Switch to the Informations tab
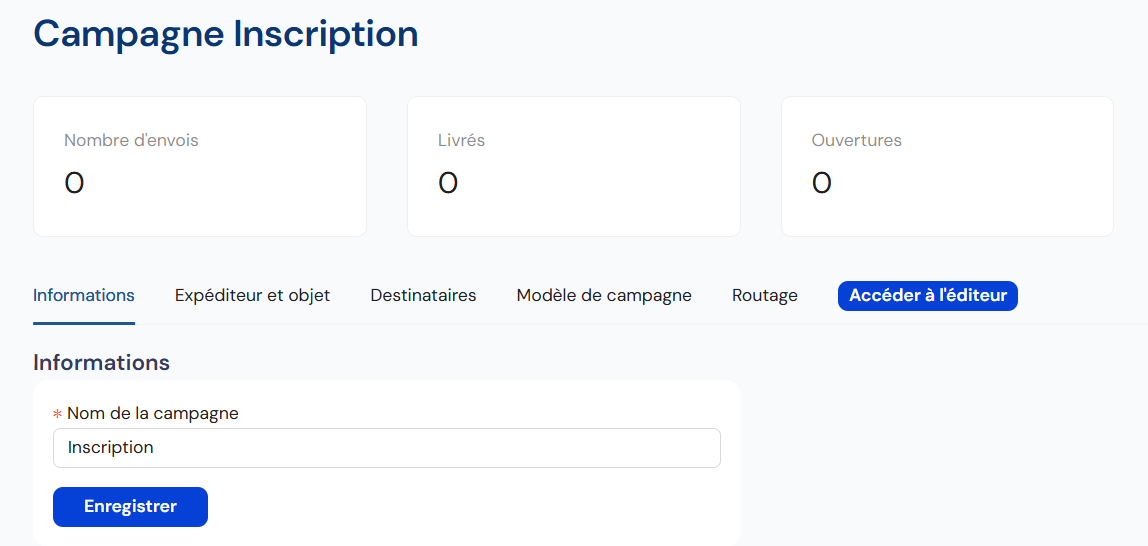1148x546 pixels. [x=84, y=296]
